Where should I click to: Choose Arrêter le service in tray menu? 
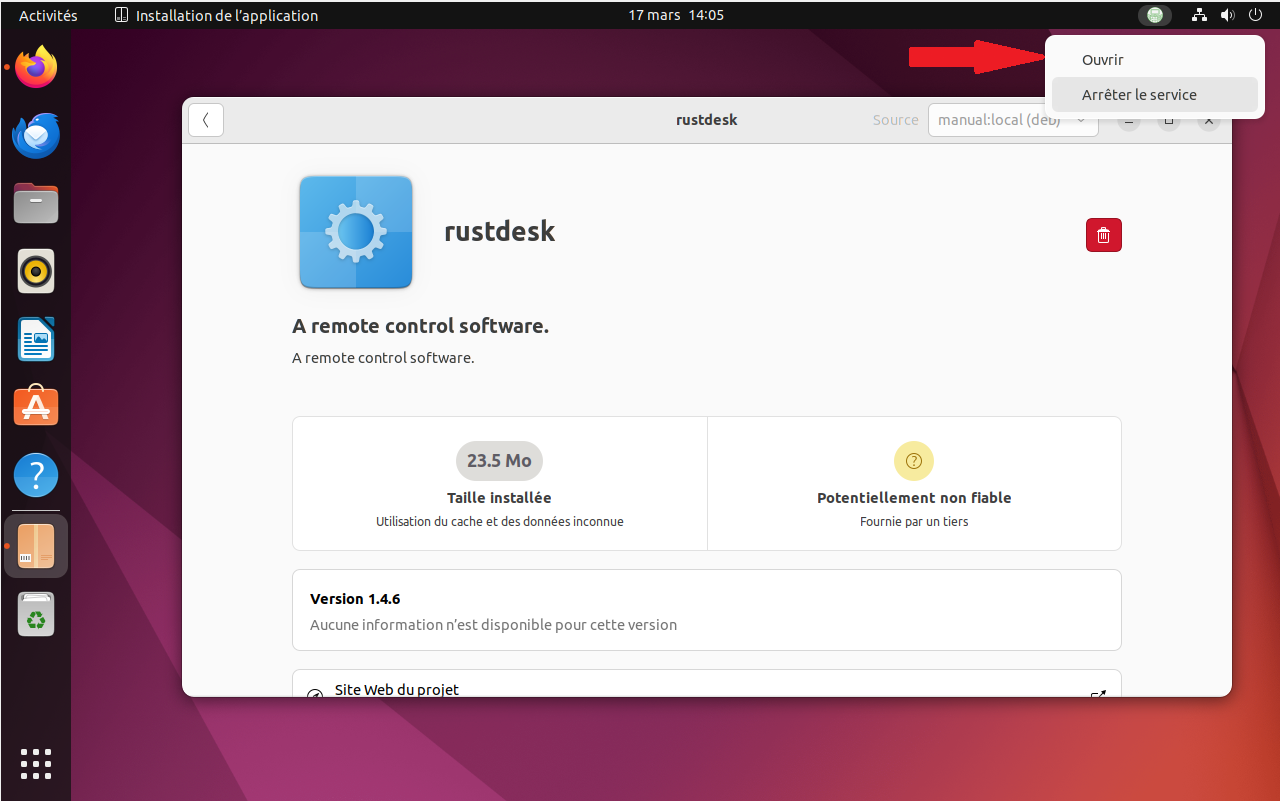[1155, 95]
